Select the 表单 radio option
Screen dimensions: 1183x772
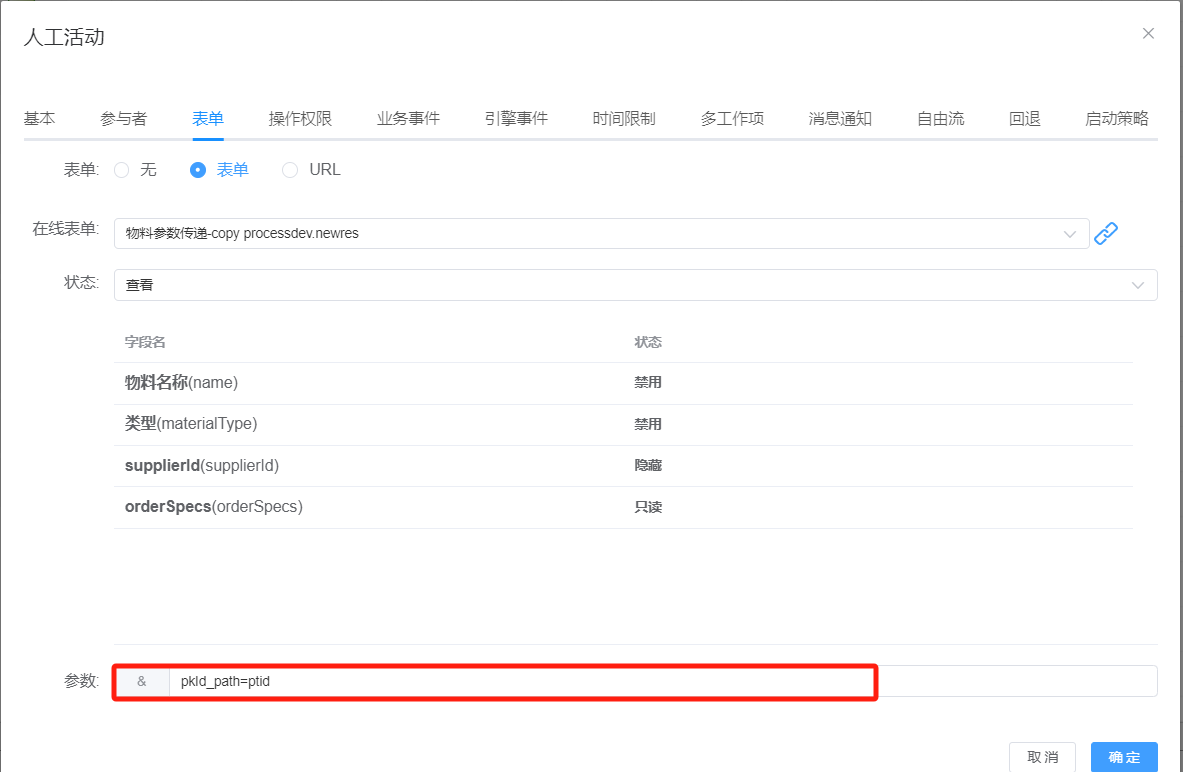click(x=198, y=170)
